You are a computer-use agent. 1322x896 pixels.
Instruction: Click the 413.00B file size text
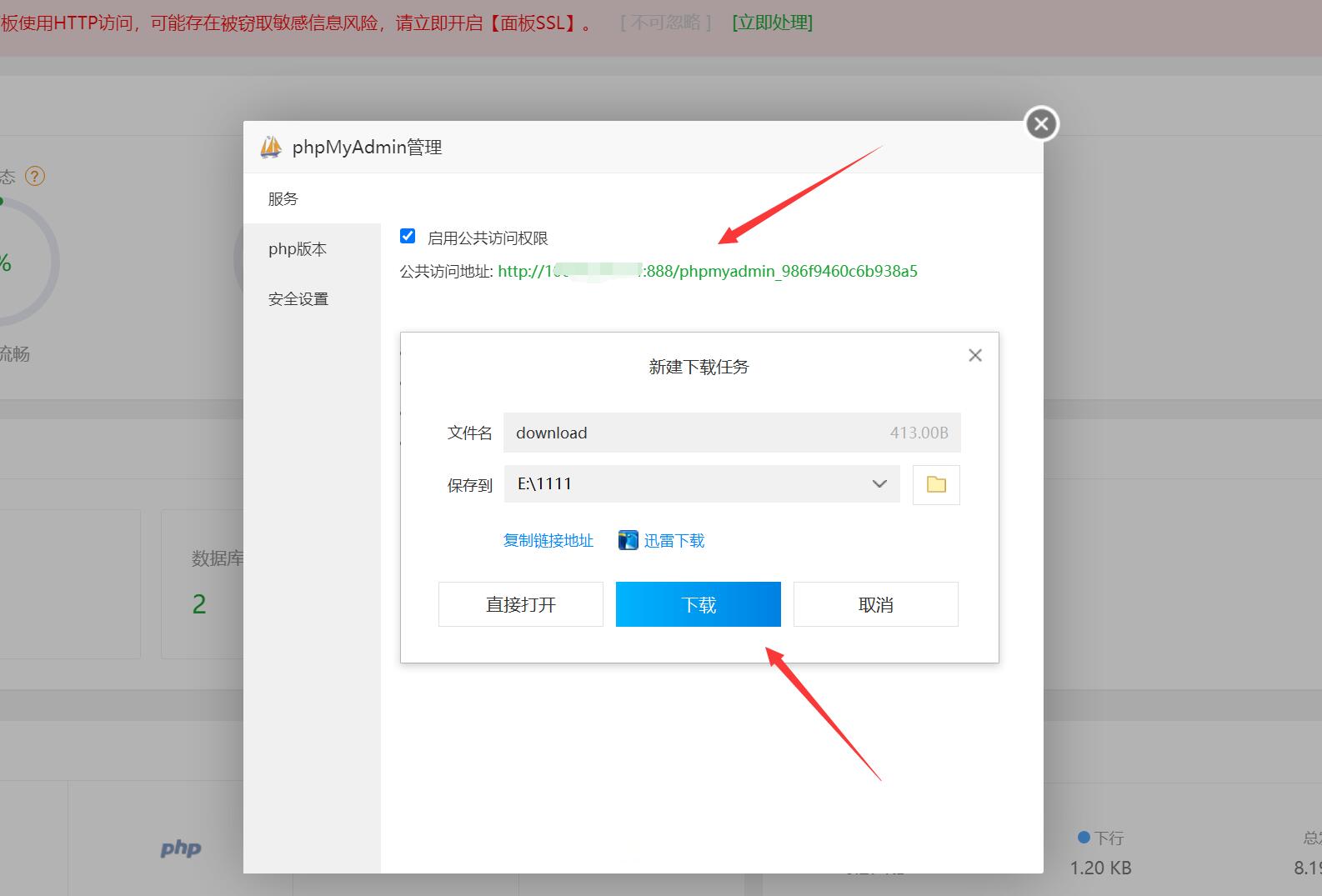point(919,433)
